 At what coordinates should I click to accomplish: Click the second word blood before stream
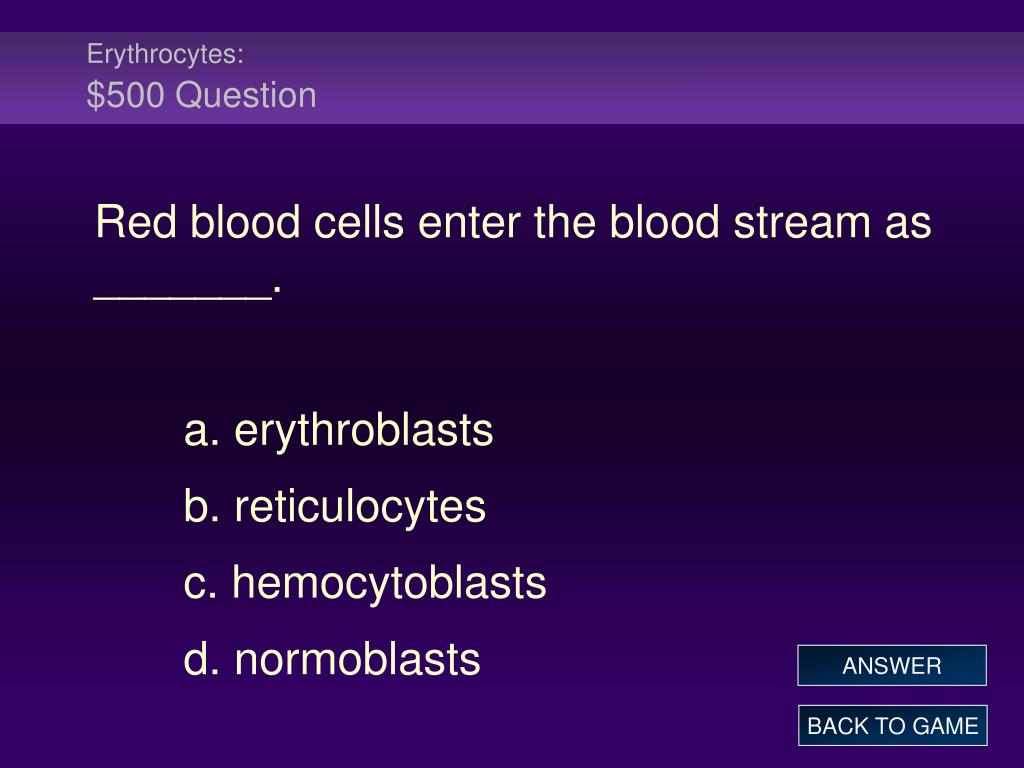[664, 222]
